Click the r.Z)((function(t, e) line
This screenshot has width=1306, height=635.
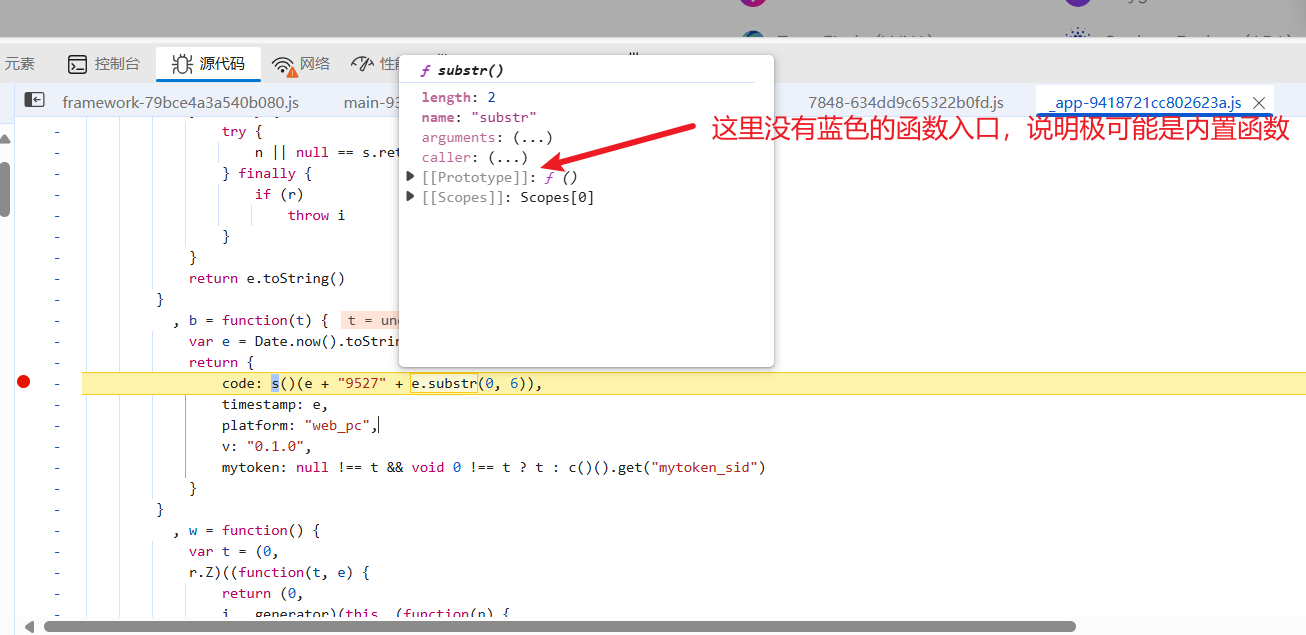point(280,572)
